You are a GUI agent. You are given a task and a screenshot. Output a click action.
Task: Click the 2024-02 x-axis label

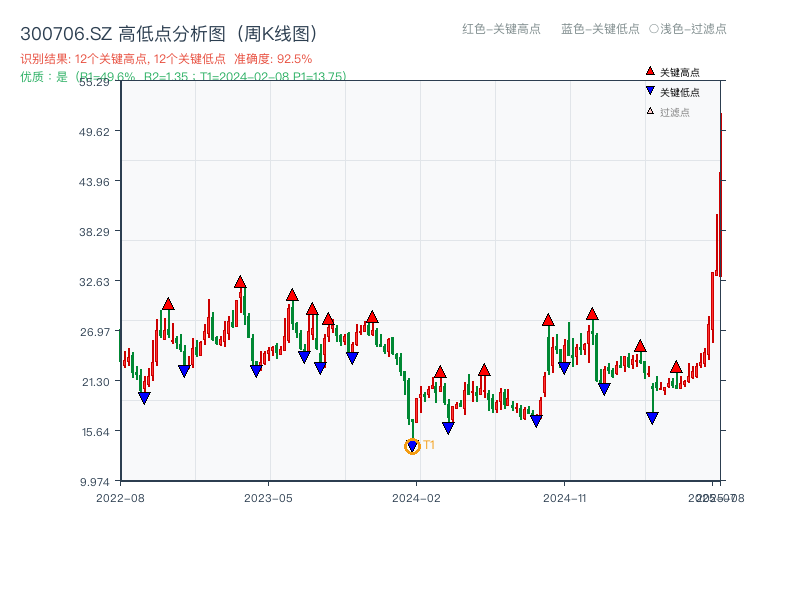pyautogui.click(x=416, y=498)
